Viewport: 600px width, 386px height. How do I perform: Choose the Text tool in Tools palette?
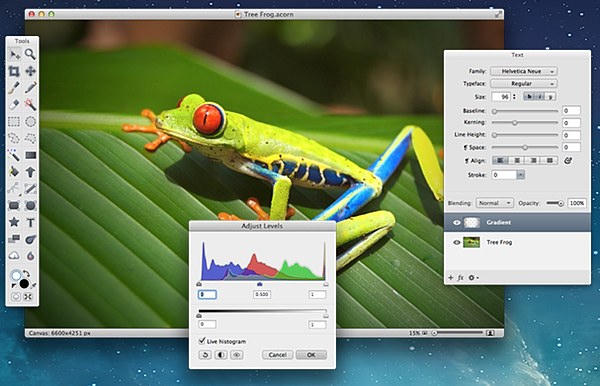coord(30,222)
